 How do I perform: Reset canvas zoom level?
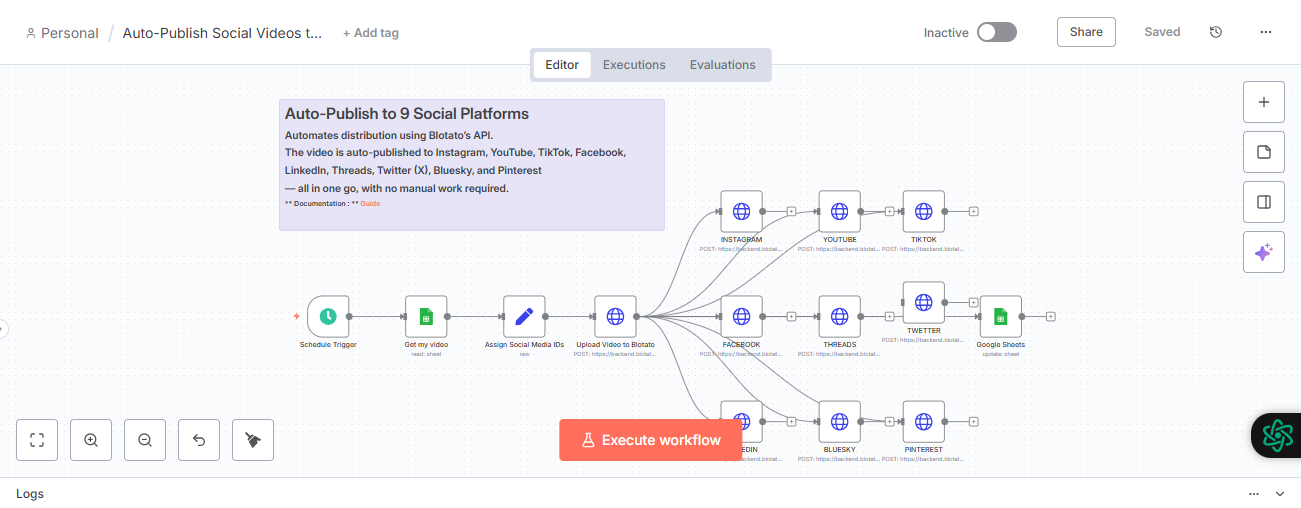[199, 440]
